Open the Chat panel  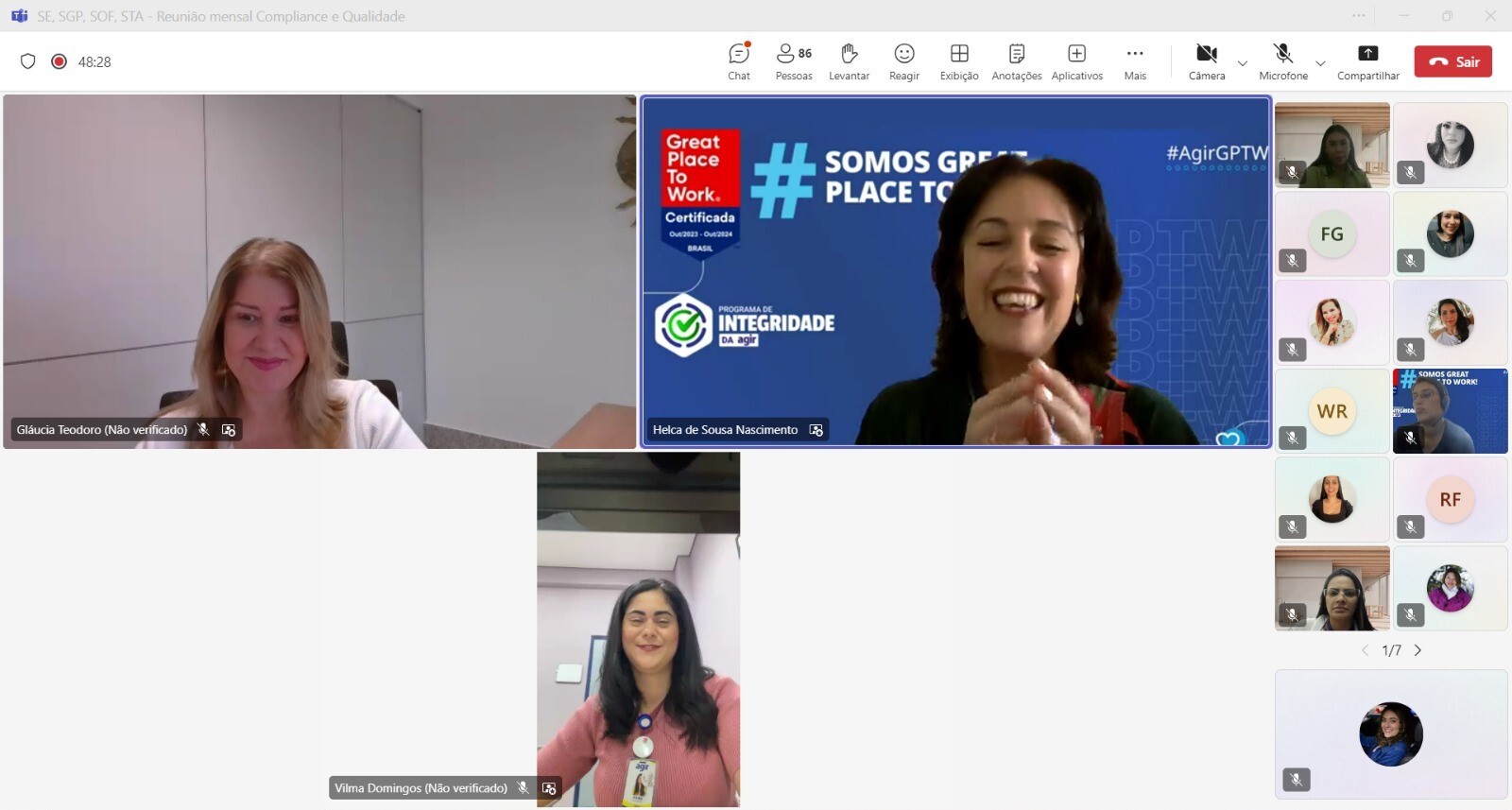pyautogui.click(x=739, y=61)
